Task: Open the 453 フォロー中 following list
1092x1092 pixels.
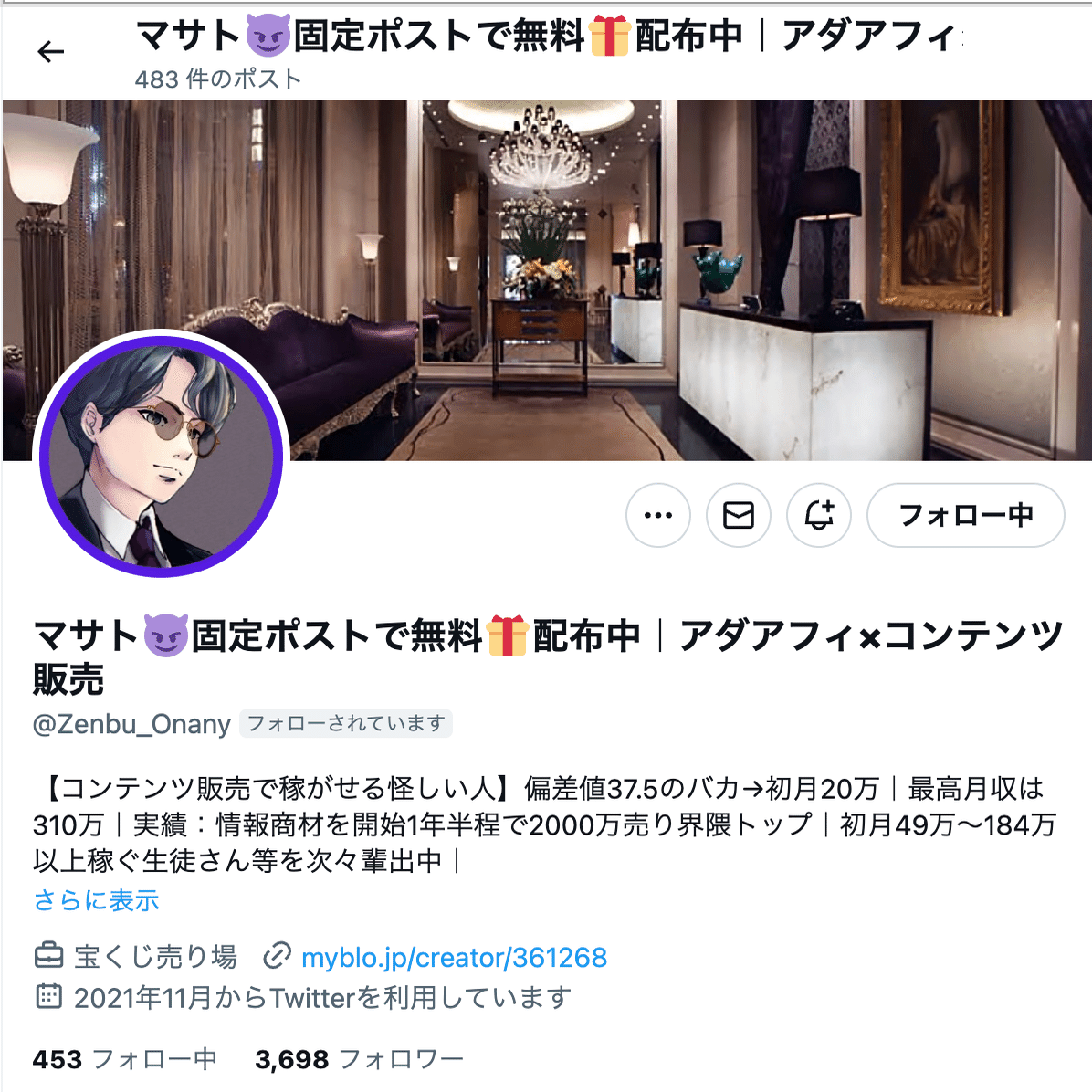Action: [125, 1059]
